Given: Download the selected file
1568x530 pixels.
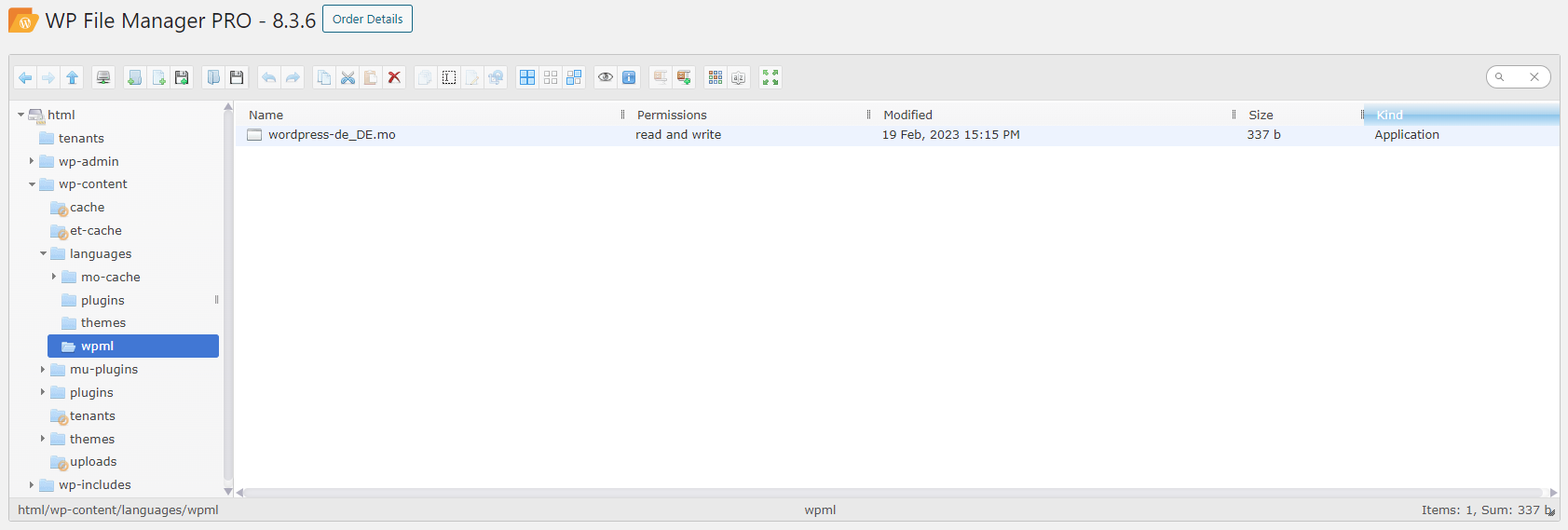Looking at the screenshot, I should pyautogui.click(x=237, y=77).
